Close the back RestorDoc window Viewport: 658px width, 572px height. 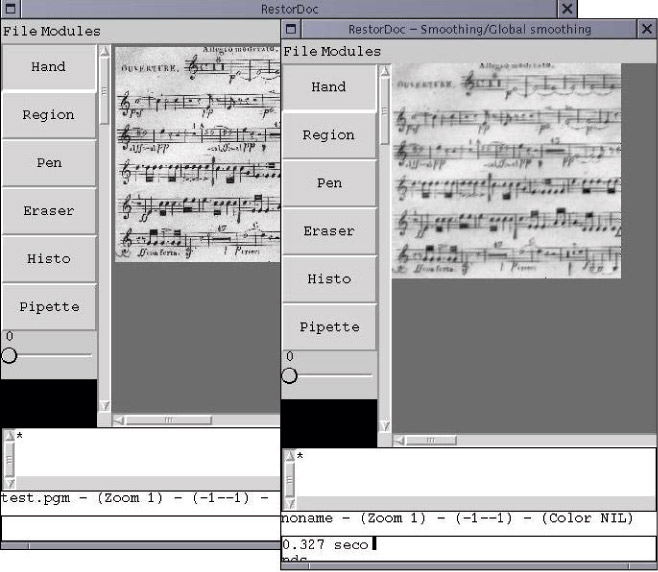[567, 8]
